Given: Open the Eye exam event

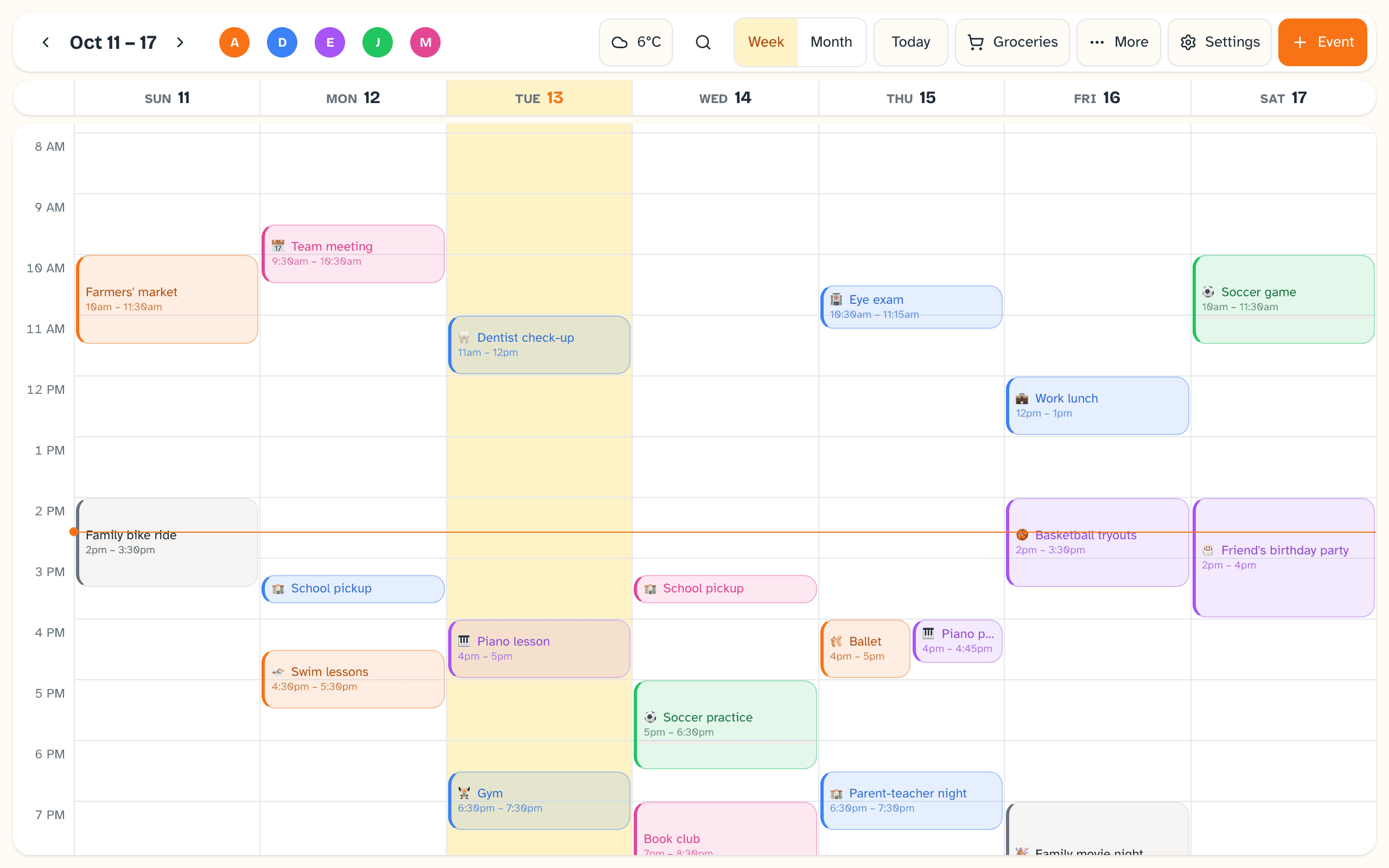Looking at the screenshot, I should (911, 307).
